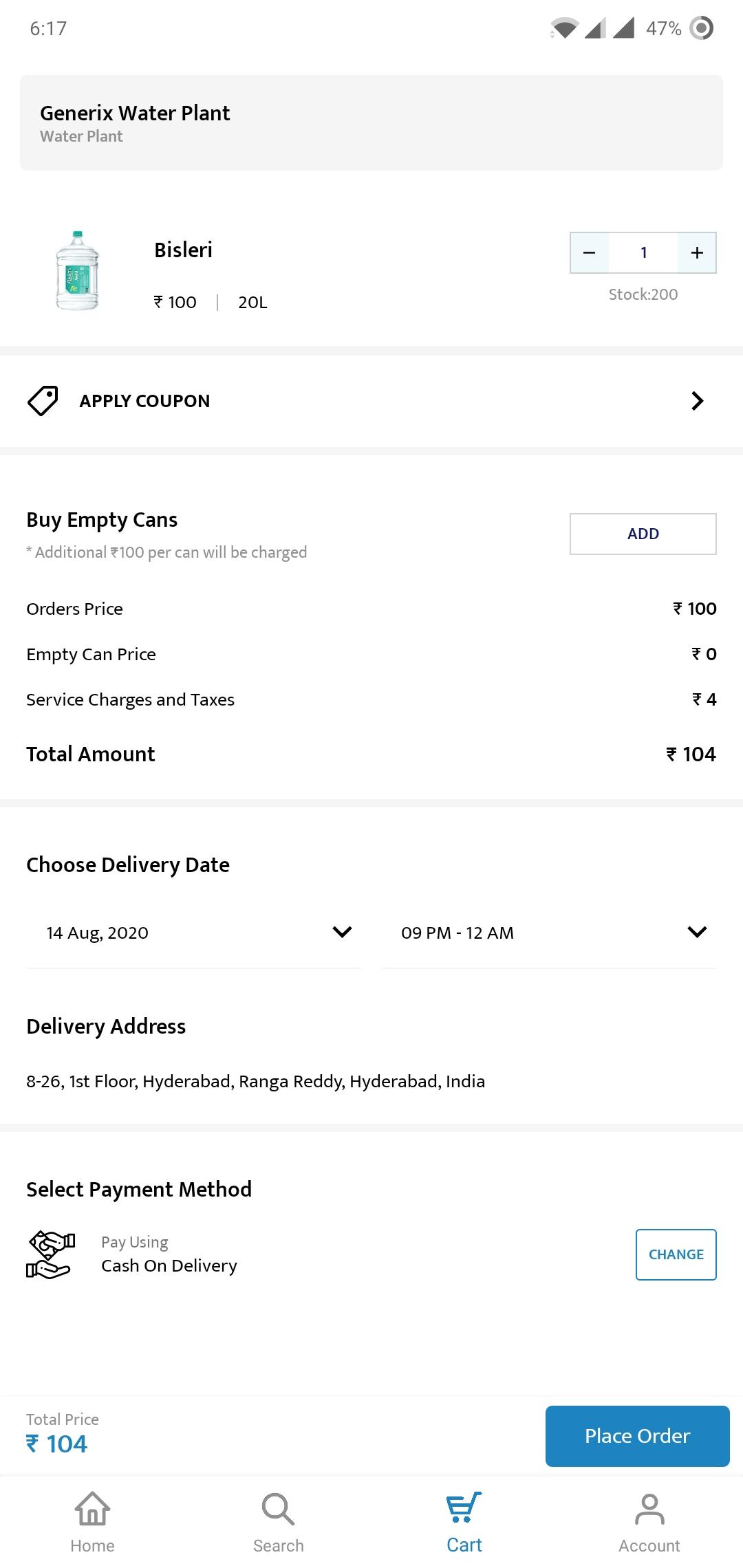Expand the 09 PM - 12 AM time slot dropdown
Screen dimensions: 743x1568
[550, 933]
